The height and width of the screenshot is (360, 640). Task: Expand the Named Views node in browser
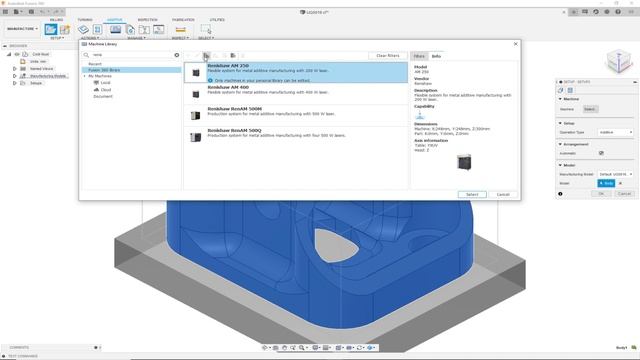15,69
